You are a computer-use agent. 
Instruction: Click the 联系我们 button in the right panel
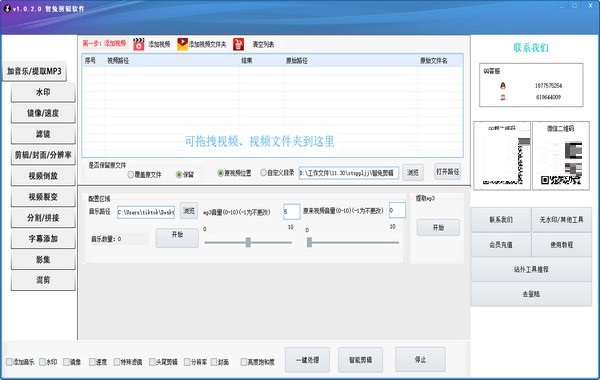[x=501, y=220]
